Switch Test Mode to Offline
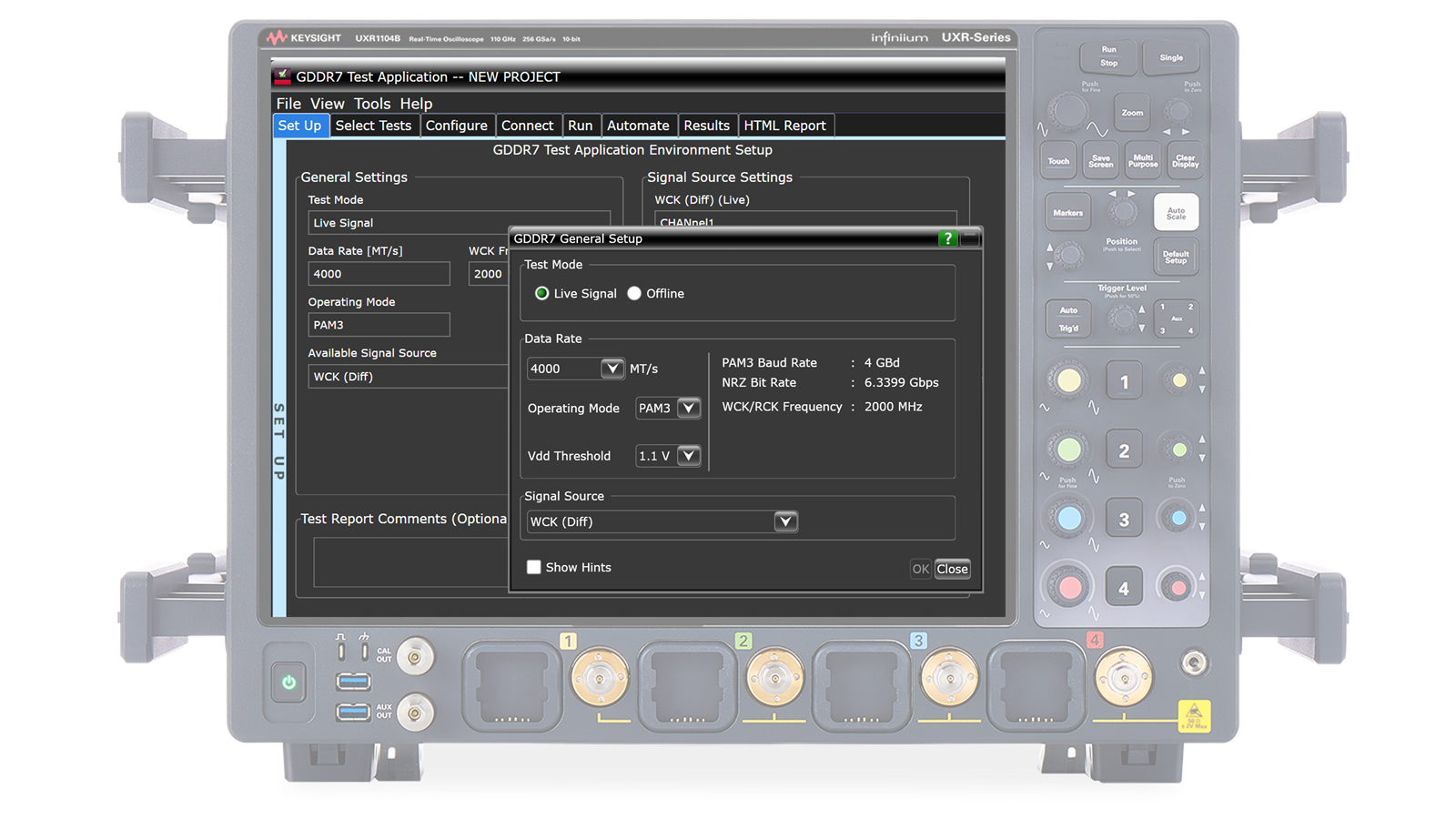The width and height of the screenshot is (1456, 819). pyautogui.click(x=634, y=293)
